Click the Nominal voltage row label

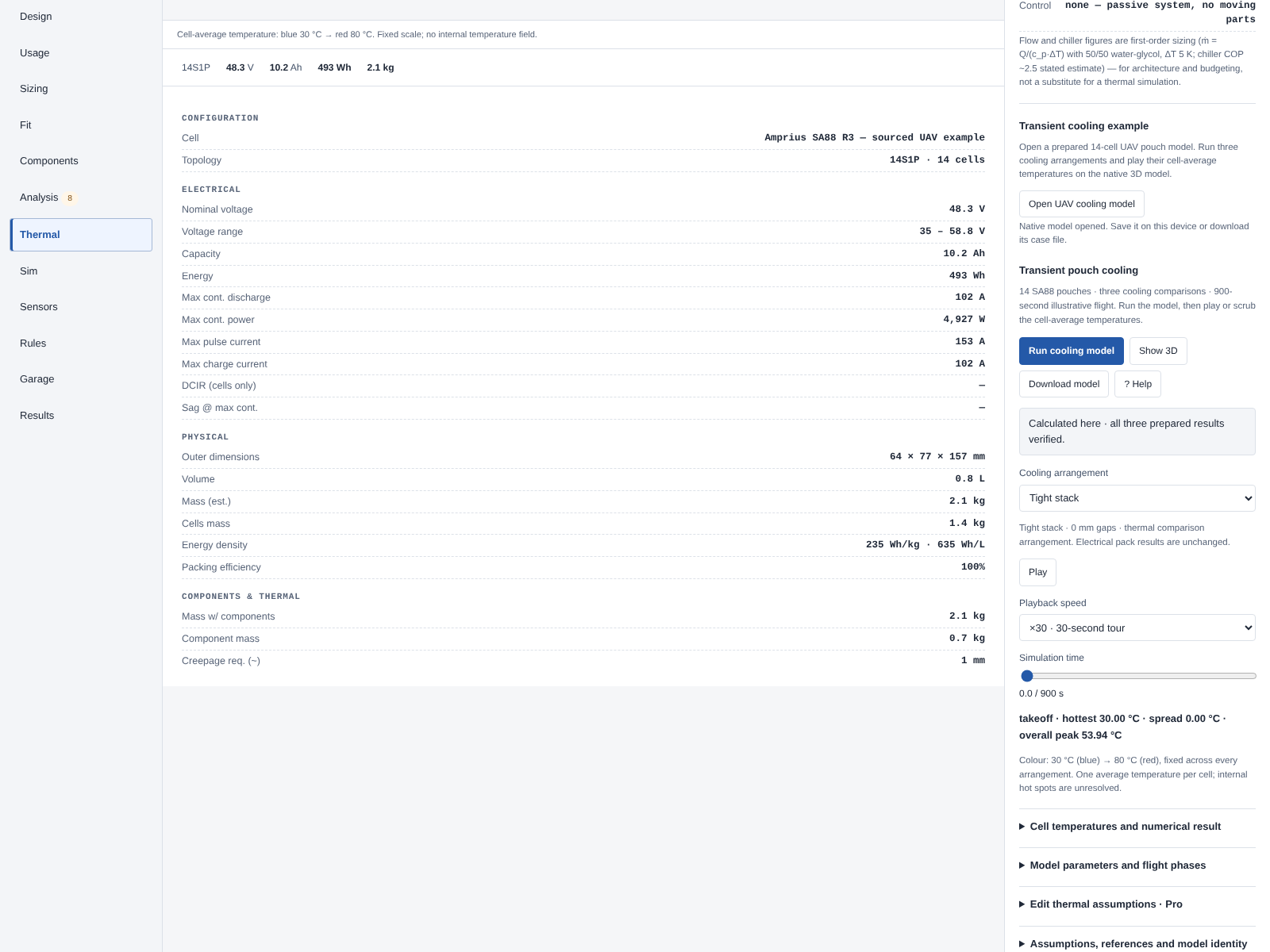pyautogui.click(x=217, y=209)
